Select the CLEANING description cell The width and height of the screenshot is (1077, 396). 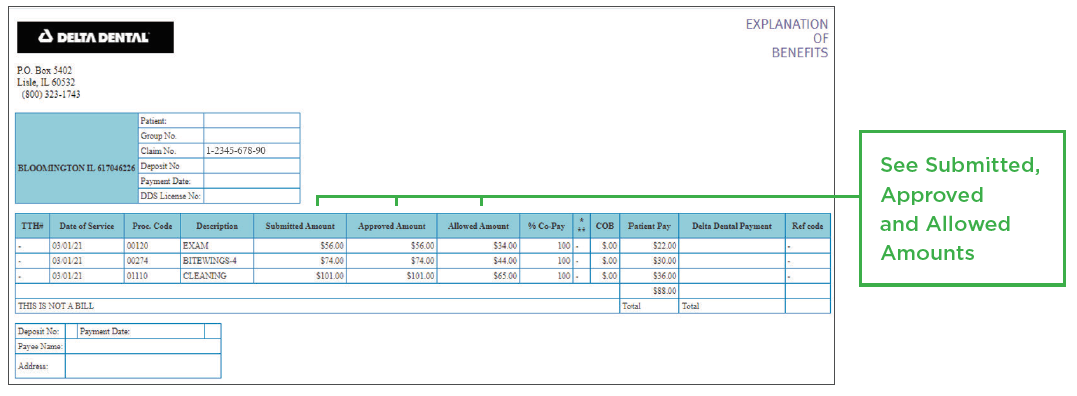coord(217,276)
